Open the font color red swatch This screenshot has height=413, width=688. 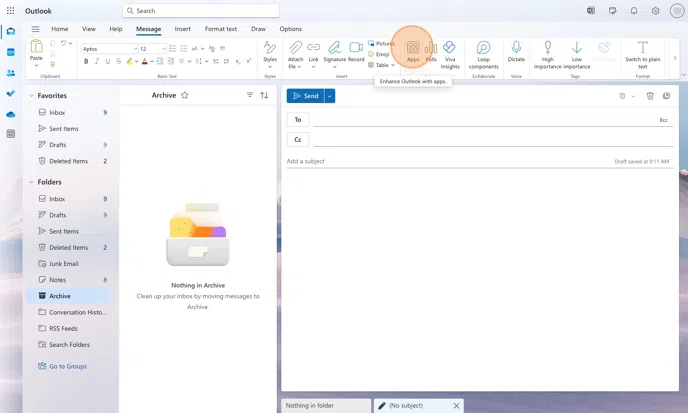(x=144, y=61)
